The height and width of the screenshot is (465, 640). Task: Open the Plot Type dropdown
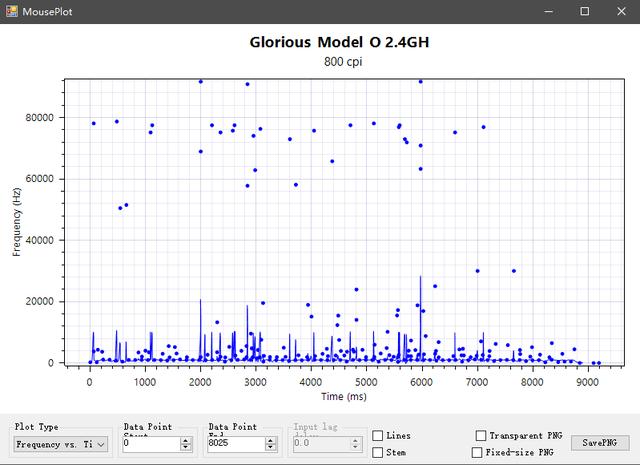(60, 444)
